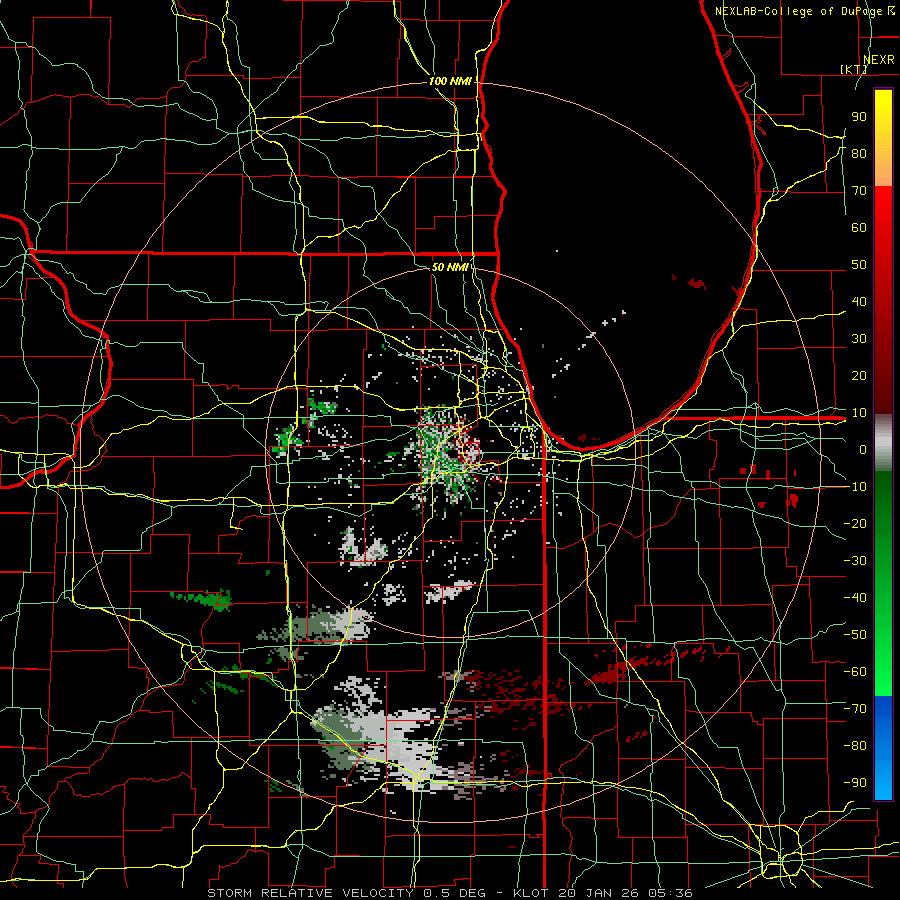Click the -70 value on velocity scale
The width and height of the screenshot is (900, 900).
855,709
